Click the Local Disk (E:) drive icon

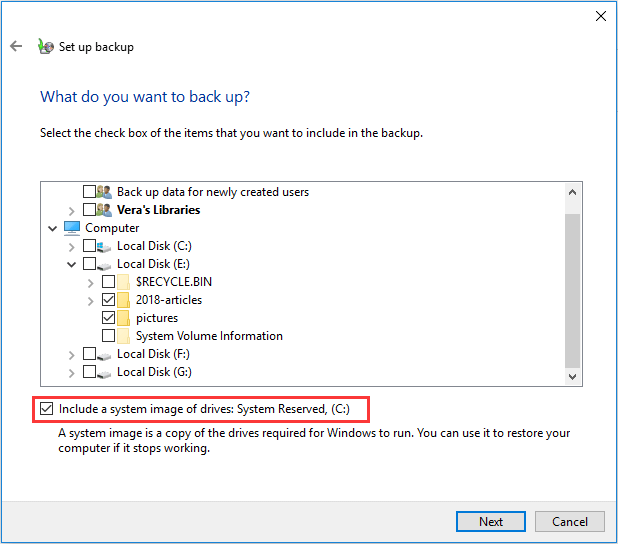coord(104,266)
